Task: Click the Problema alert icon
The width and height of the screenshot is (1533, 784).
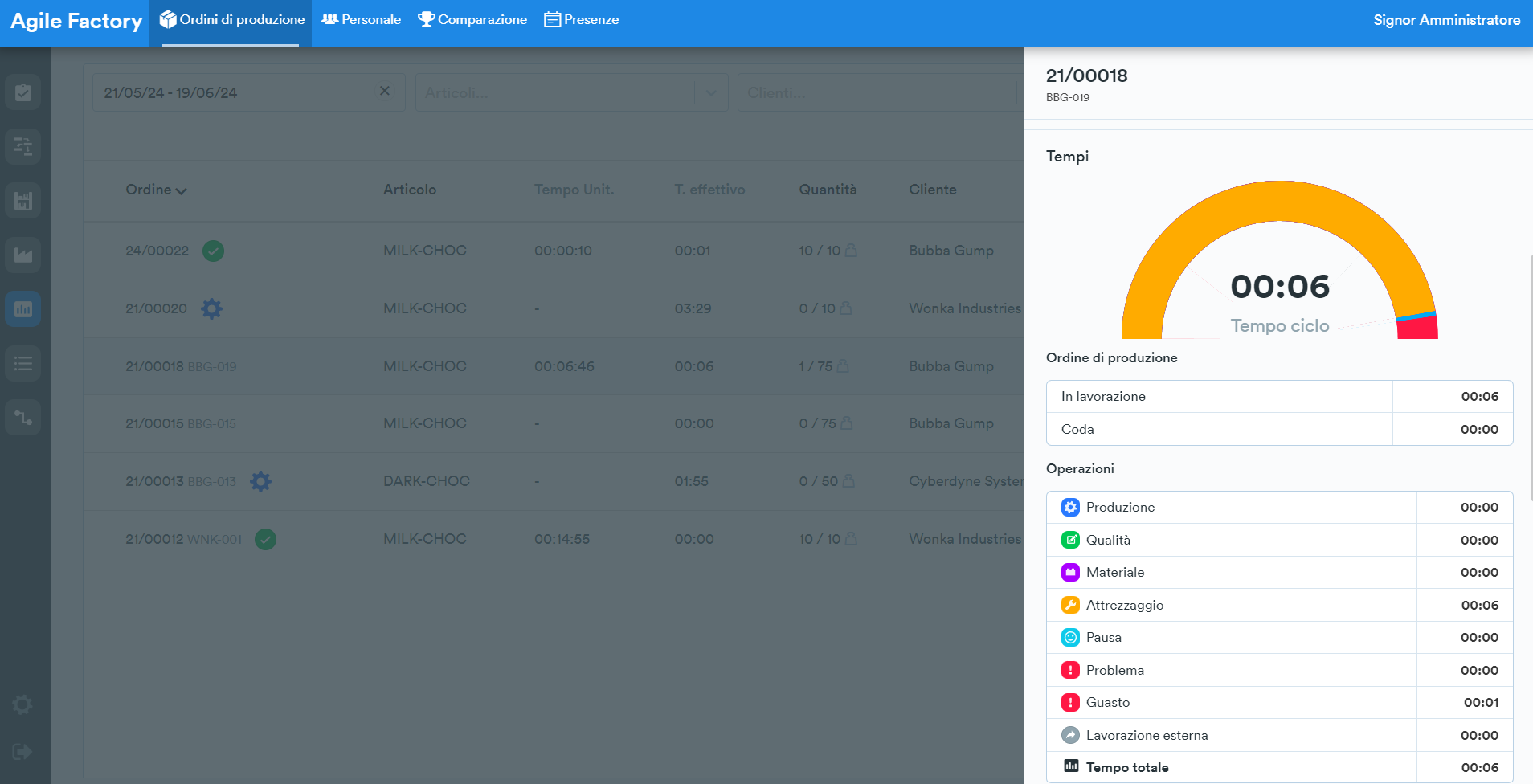Action: 1070,670
